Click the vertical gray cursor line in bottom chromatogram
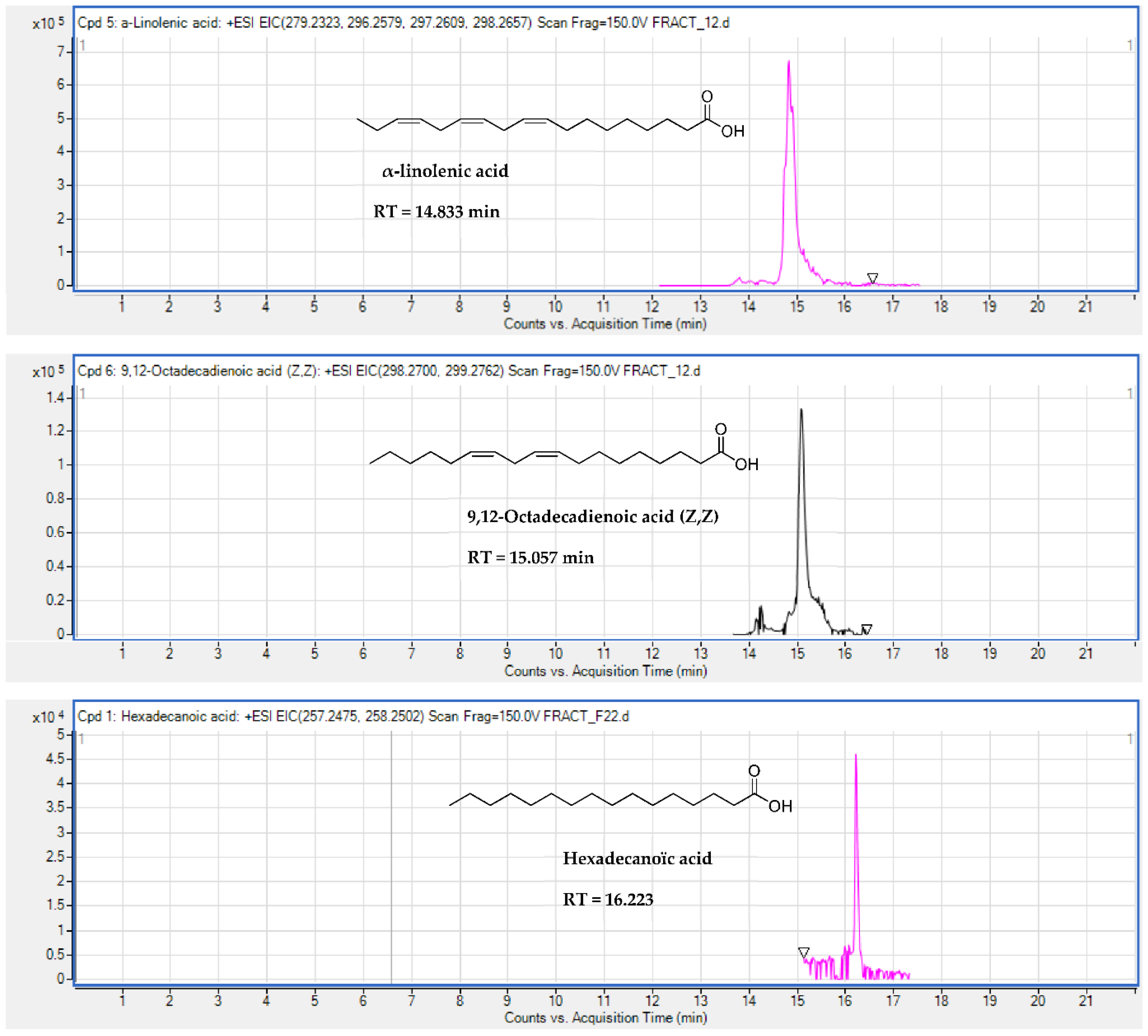The image size is (1148, 1036). coord(392,854)
